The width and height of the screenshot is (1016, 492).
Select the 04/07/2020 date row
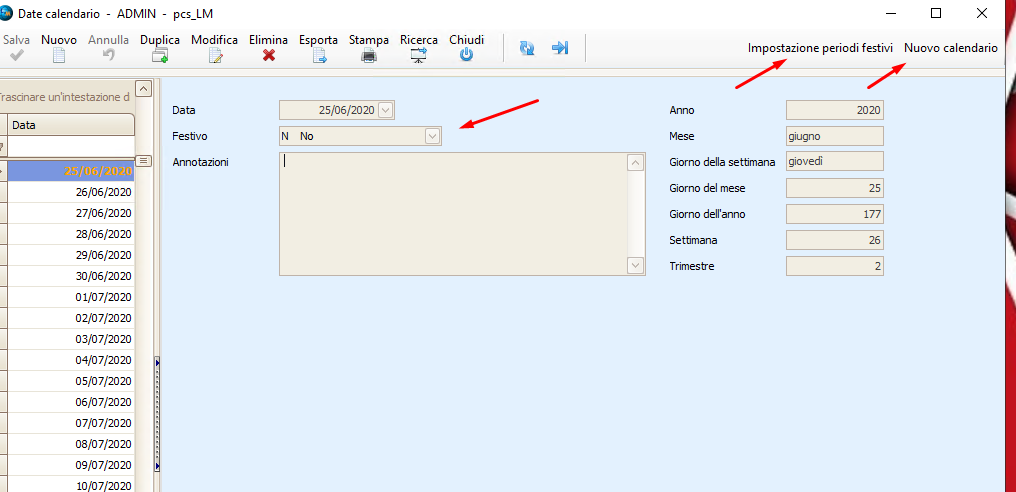pos(70,360)
